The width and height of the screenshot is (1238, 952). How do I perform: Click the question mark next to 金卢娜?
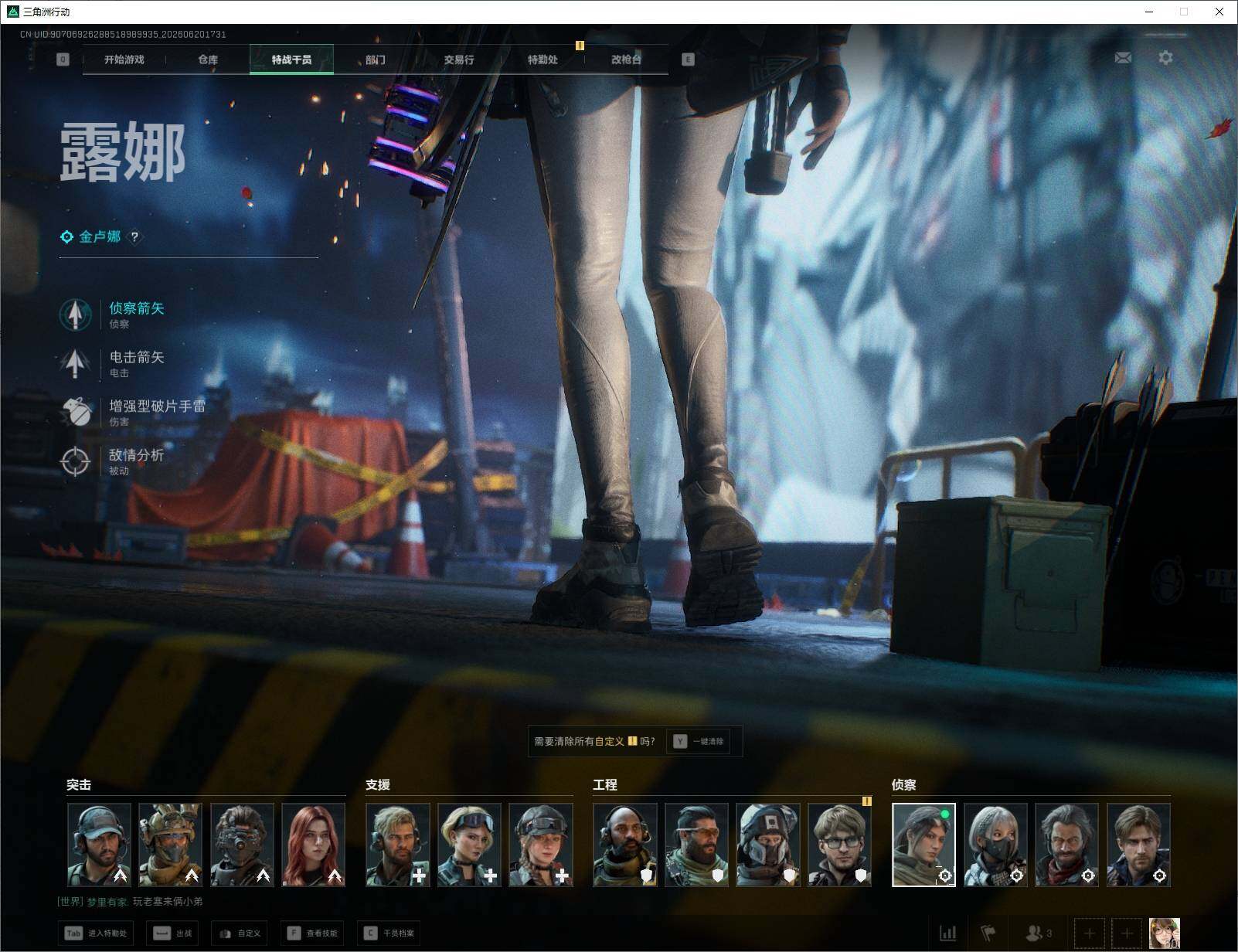[134, 237]
